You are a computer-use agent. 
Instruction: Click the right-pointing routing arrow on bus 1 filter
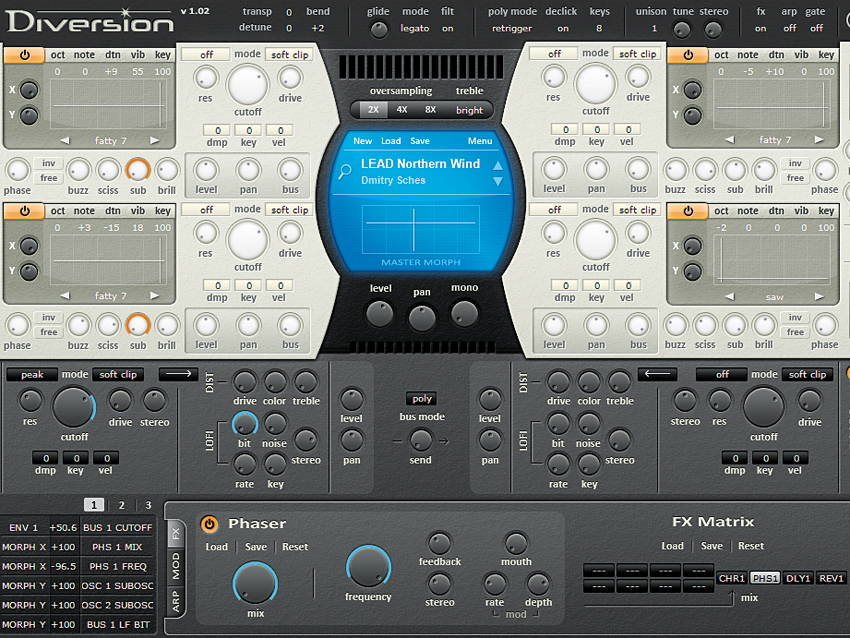(178, 374)
